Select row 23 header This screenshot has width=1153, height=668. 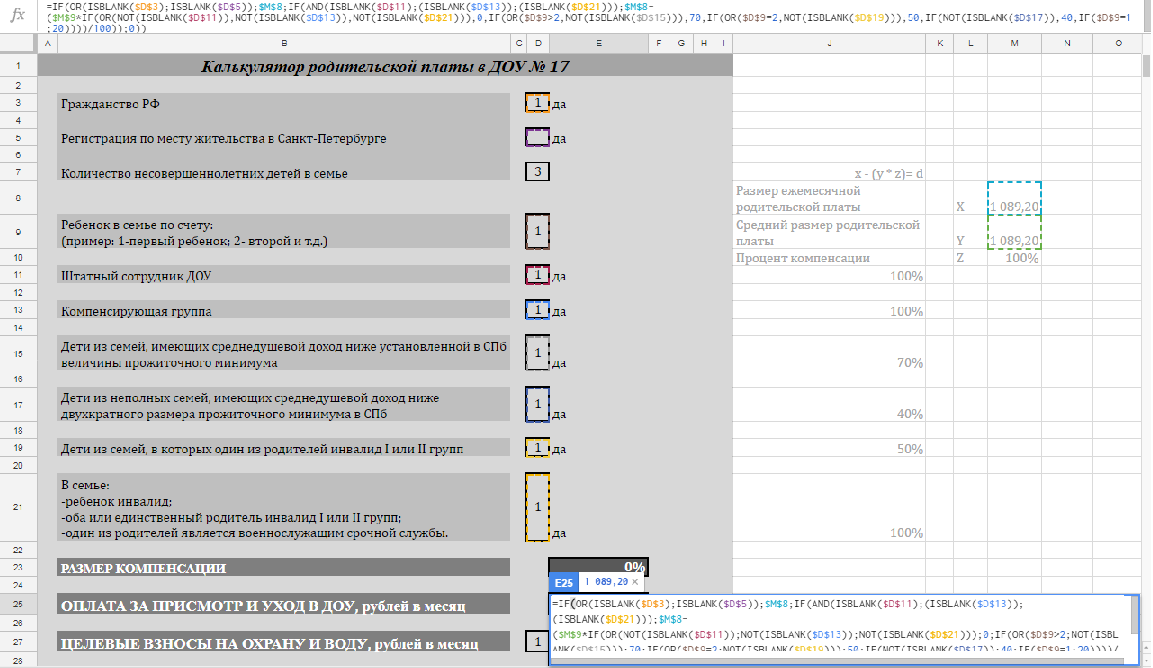pos(18,567)
